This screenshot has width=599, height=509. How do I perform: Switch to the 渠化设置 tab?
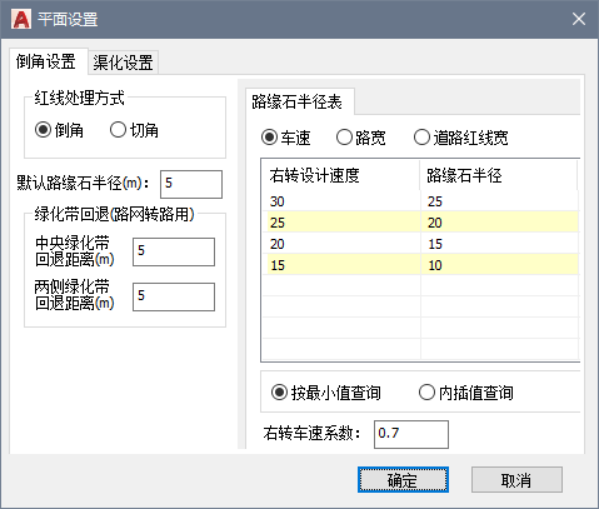[x=123, y=62]
